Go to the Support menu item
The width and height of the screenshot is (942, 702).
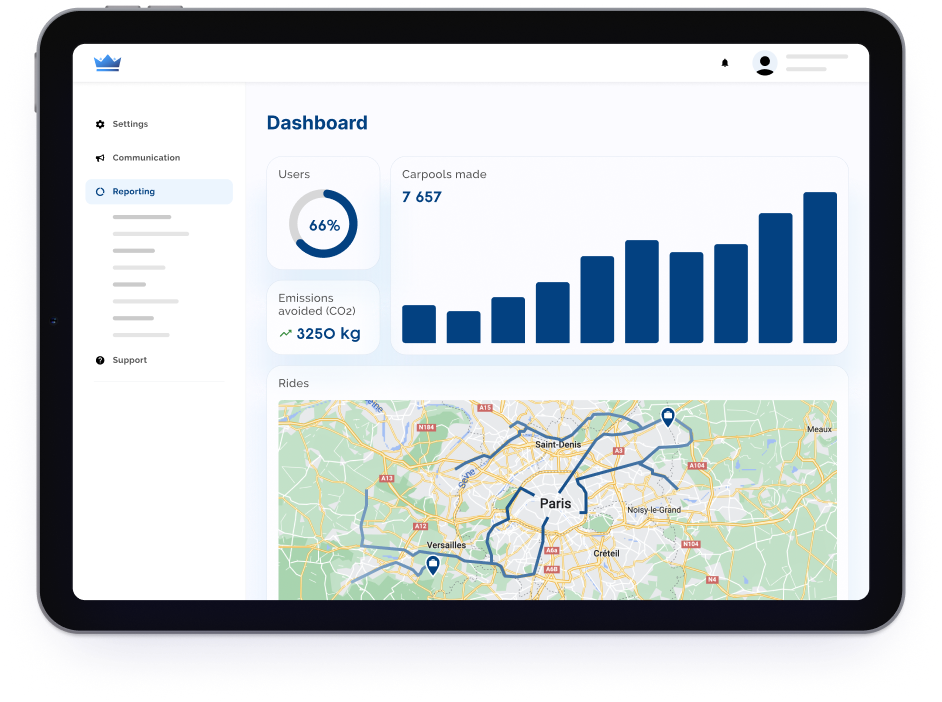click(130, 360)
